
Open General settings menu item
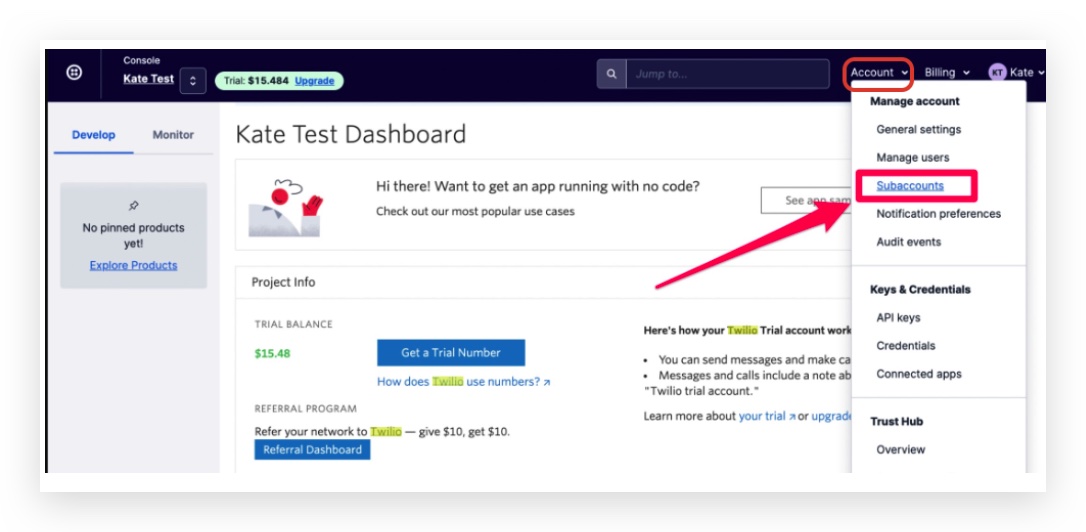tap(918, 129)
